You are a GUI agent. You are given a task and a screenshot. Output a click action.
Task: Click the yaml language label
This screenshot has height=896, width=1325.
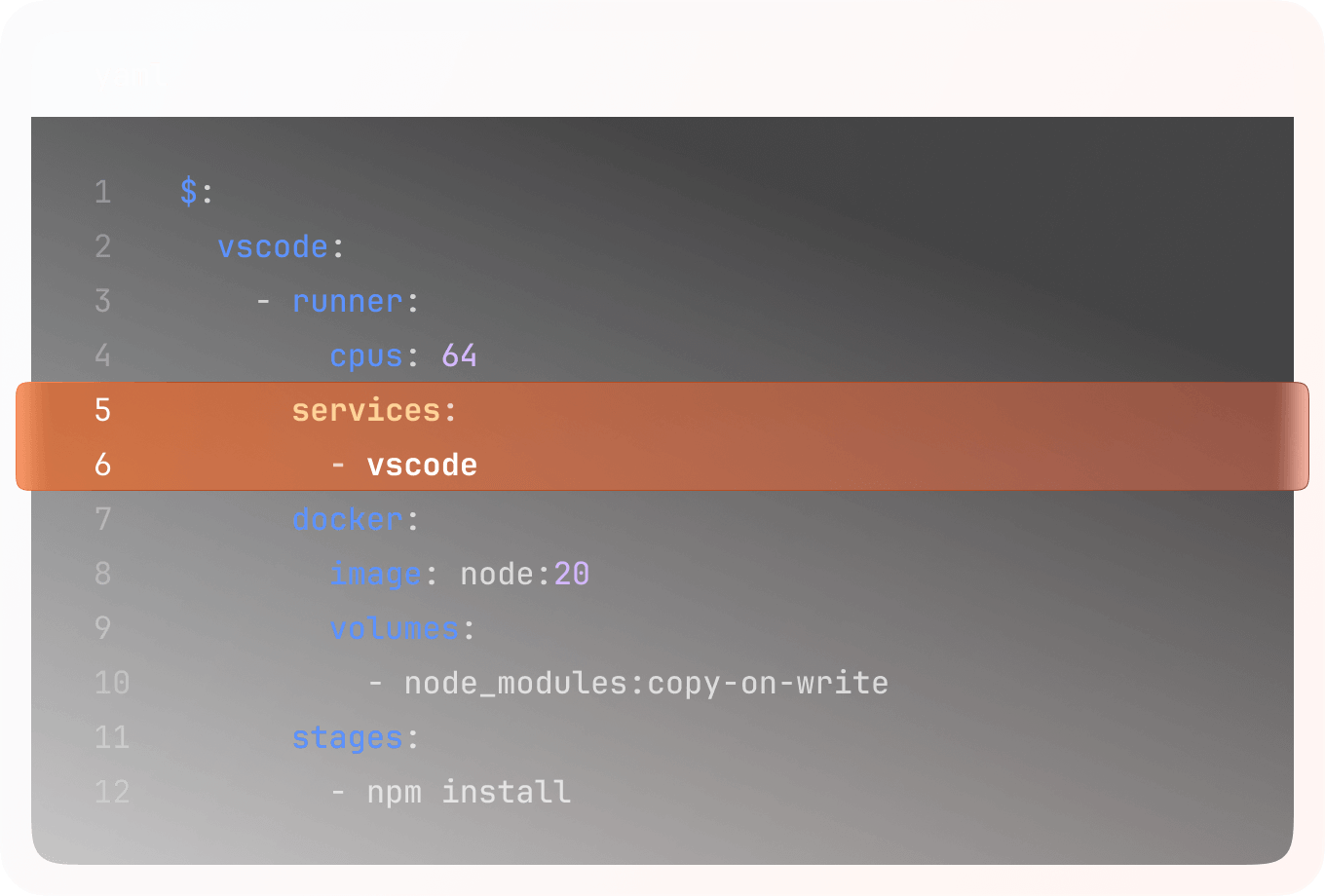point(131,75)
